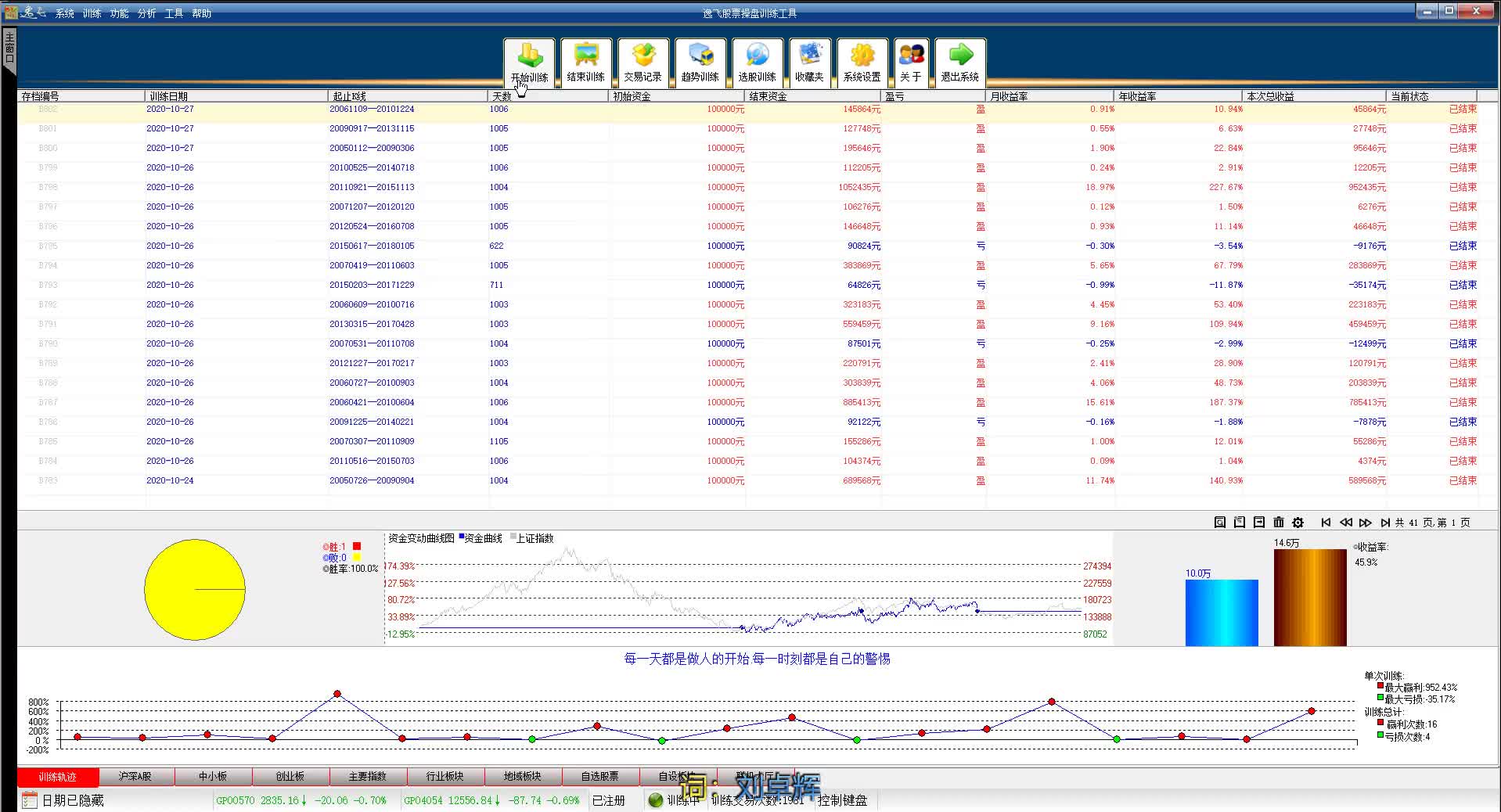Open the 收藏夹 favorites icon
1501x812 pixels.
pos(809,63)
